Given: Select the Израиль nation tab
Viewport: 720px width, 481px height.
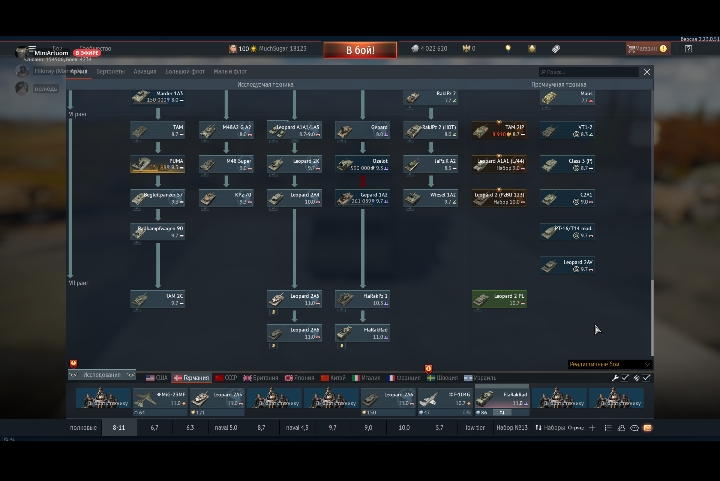Looking at the screenshot, I should pos(480,378).
